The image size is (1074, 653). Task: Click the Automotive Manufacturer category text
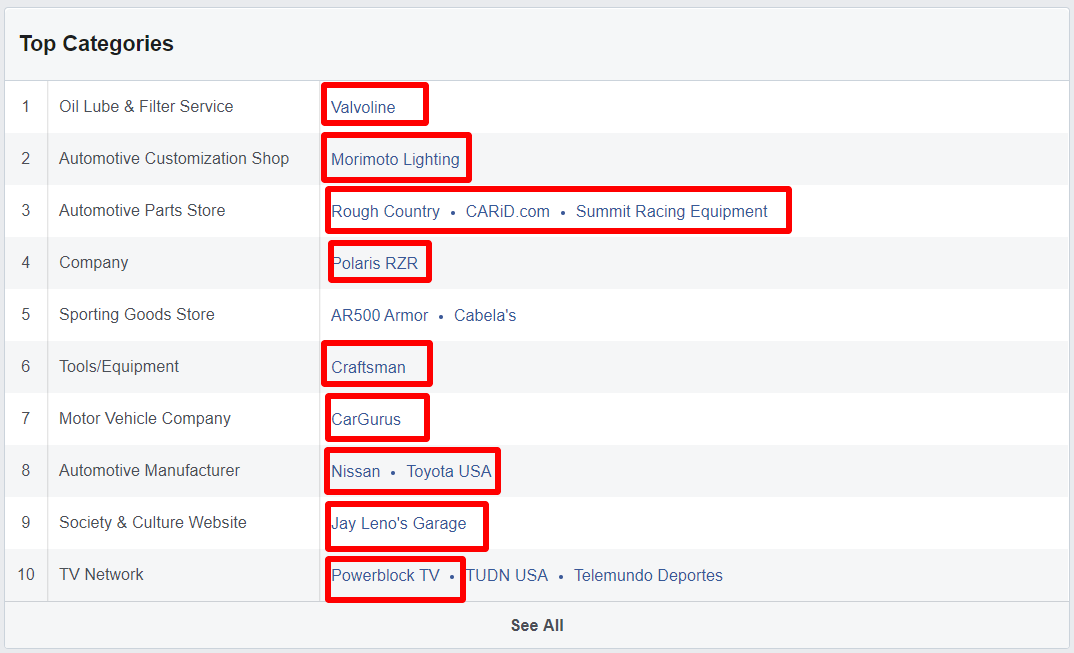(x=149, y=471)
